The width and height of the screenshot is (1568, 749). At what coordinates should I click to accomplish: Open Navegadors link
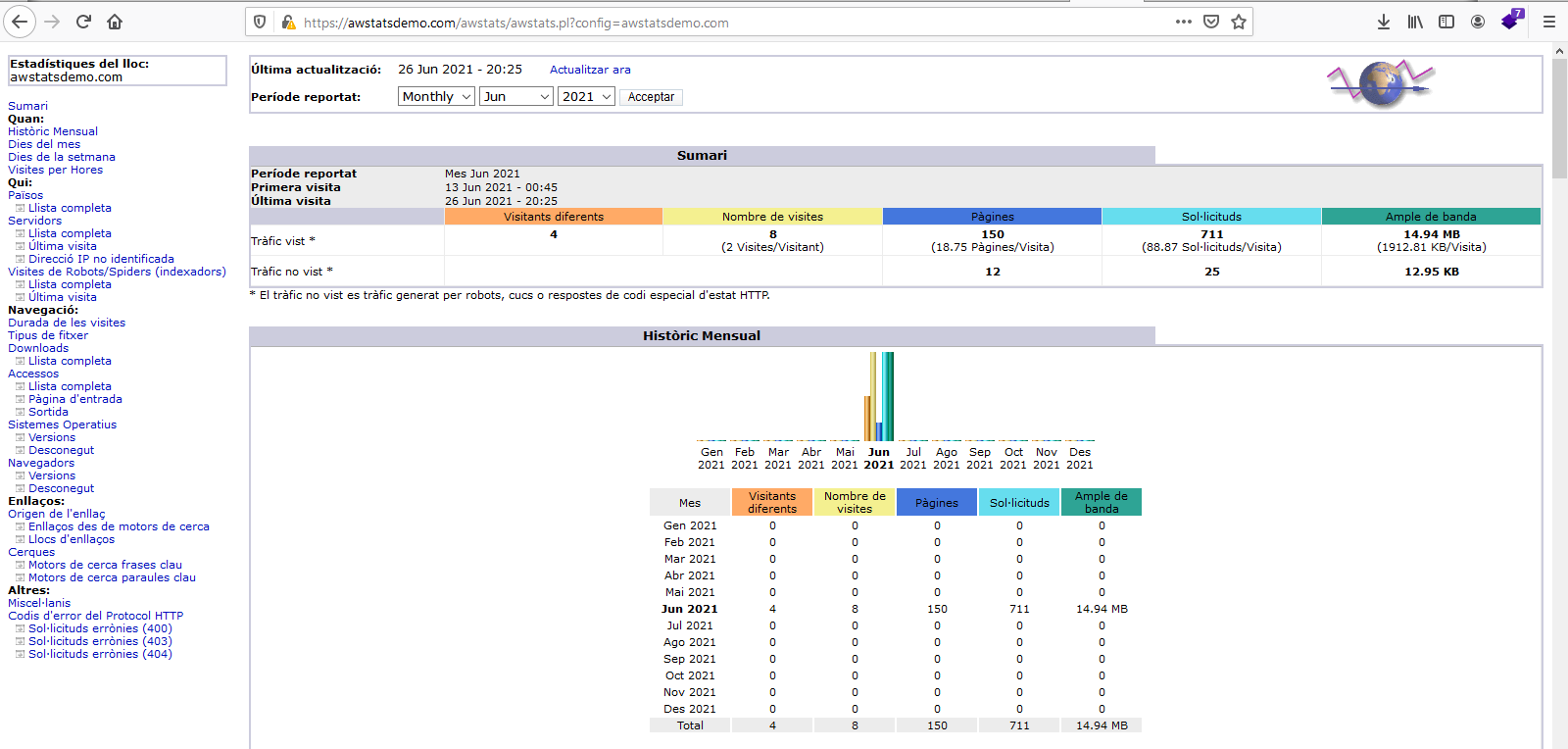click(41, 463)
